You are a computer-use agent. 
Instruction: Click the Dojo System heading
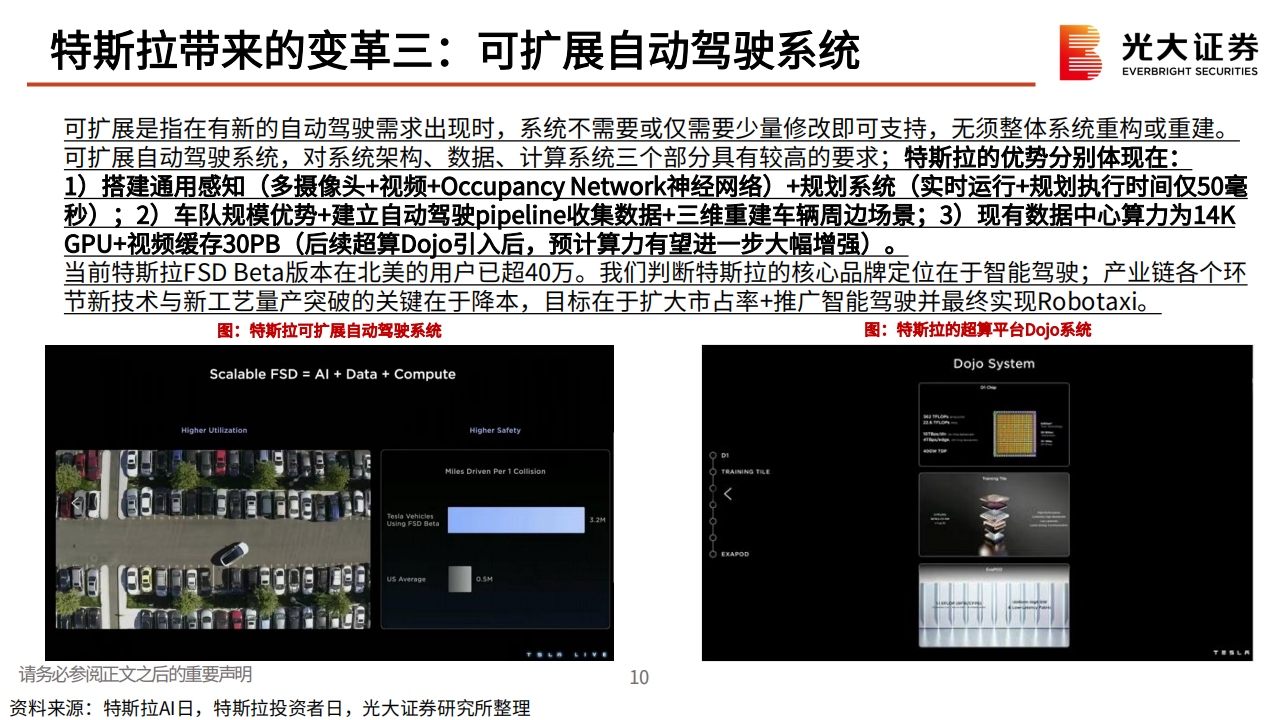pos(993,363)
